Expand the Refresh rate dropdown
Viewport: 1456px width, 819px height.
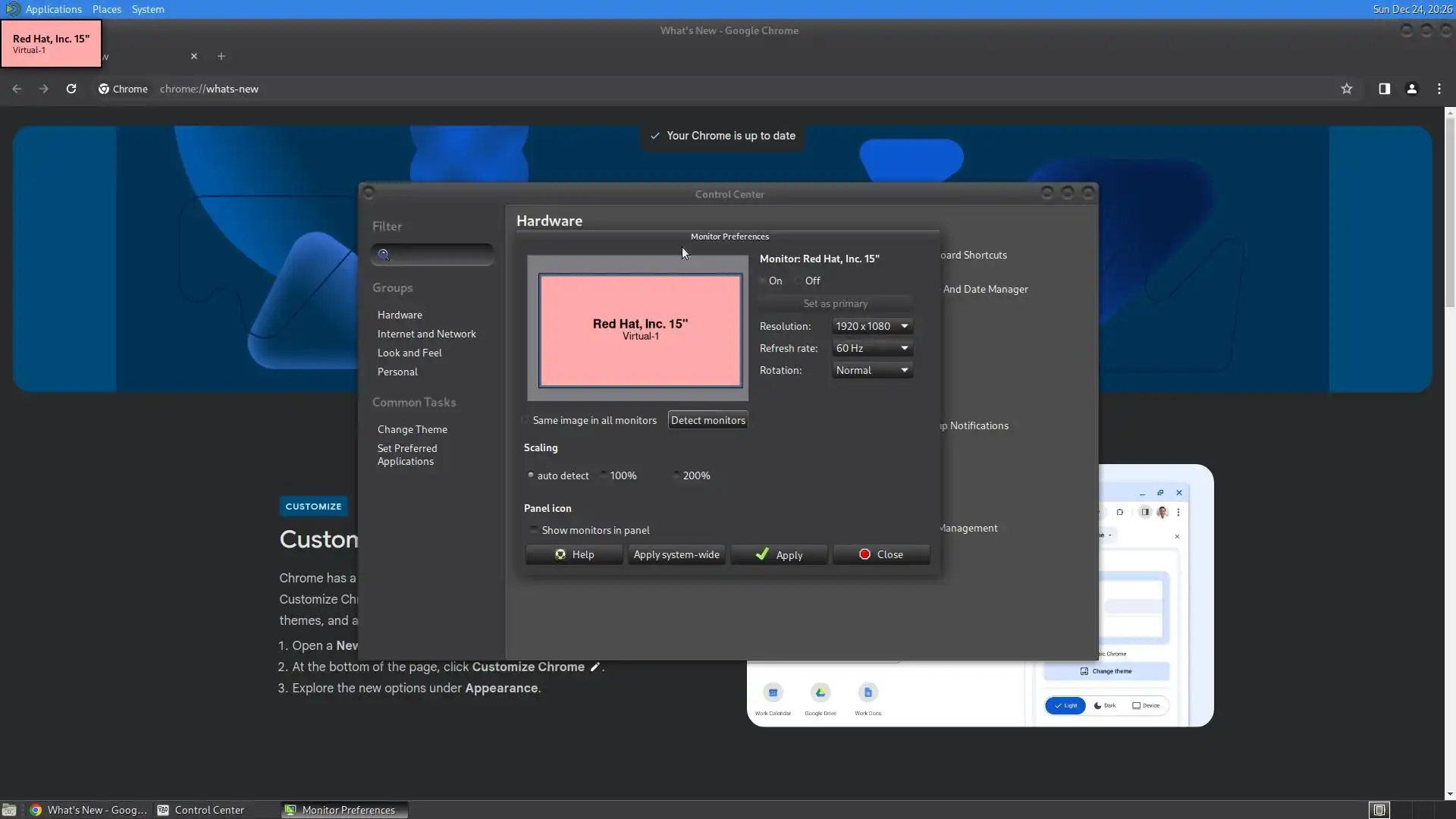(871, 348)
